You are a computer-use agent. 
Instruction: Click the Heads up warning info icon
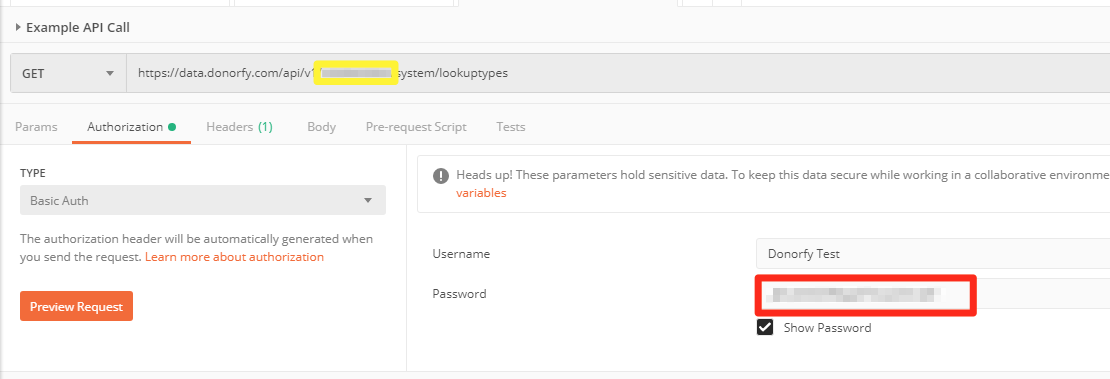tap(442, 175)
